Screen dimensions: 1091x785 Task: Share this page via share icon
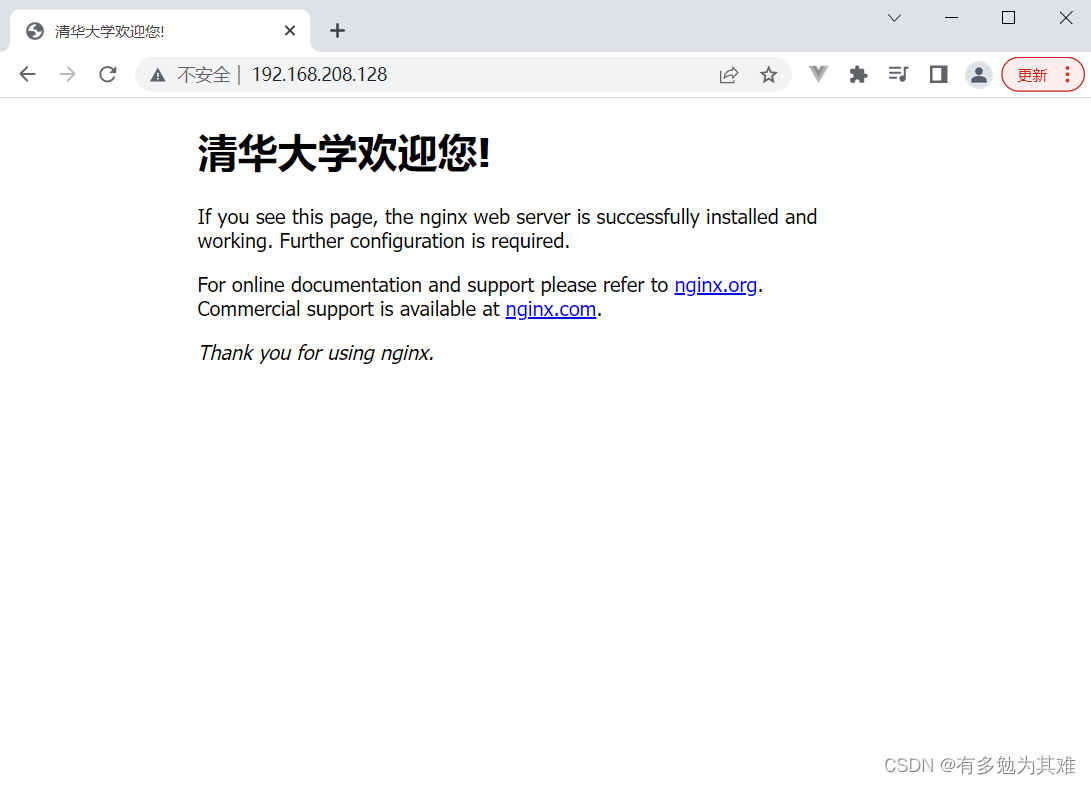coord(728,74)
